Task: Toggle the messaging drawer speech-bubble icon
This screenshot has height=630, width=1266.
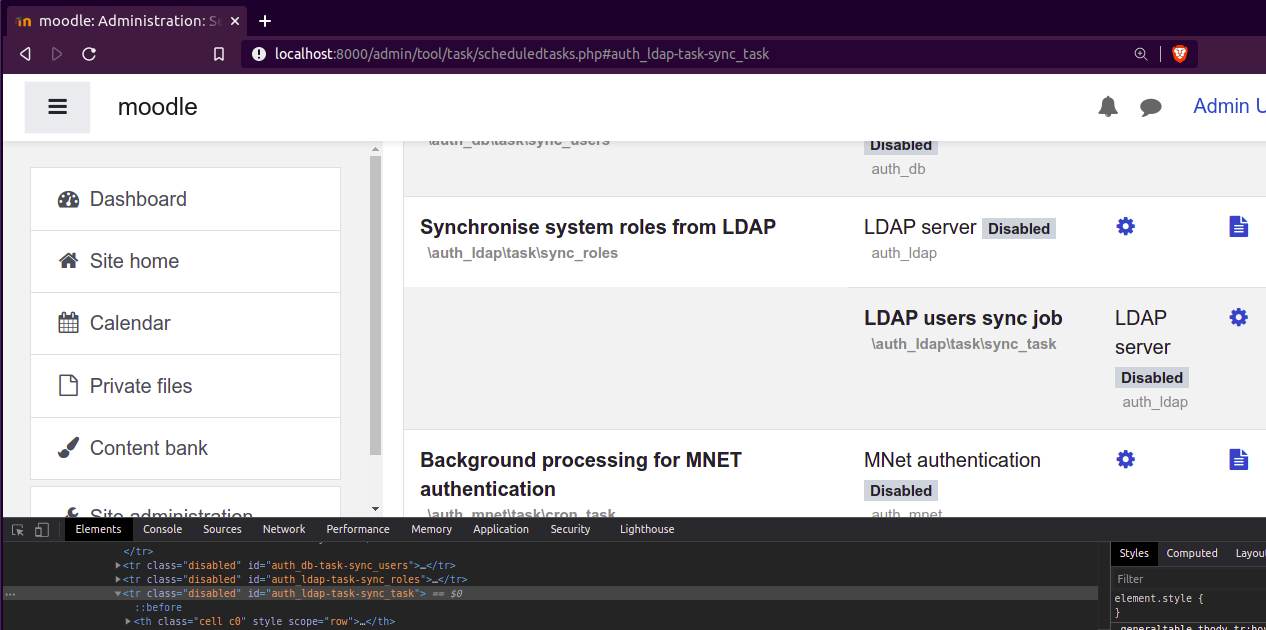Action: pos(1151,107)
